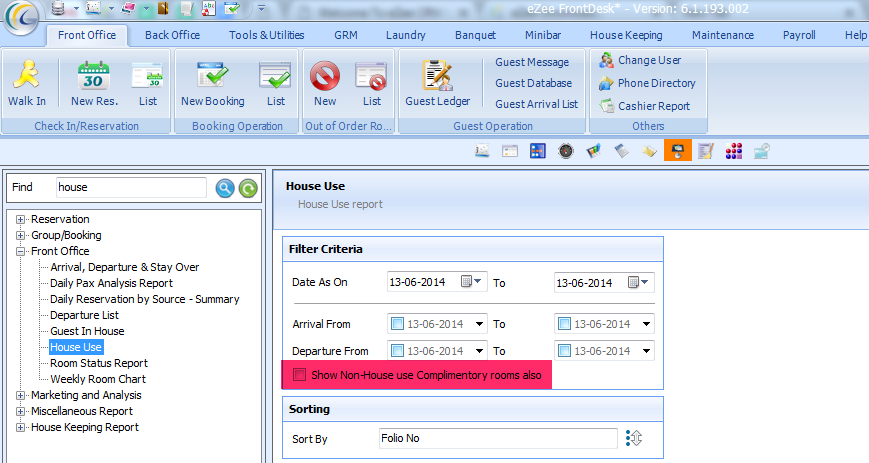The image size is (869, 463).
Task: Expand the Reservation tree node
Action: (x=21, y=219)
